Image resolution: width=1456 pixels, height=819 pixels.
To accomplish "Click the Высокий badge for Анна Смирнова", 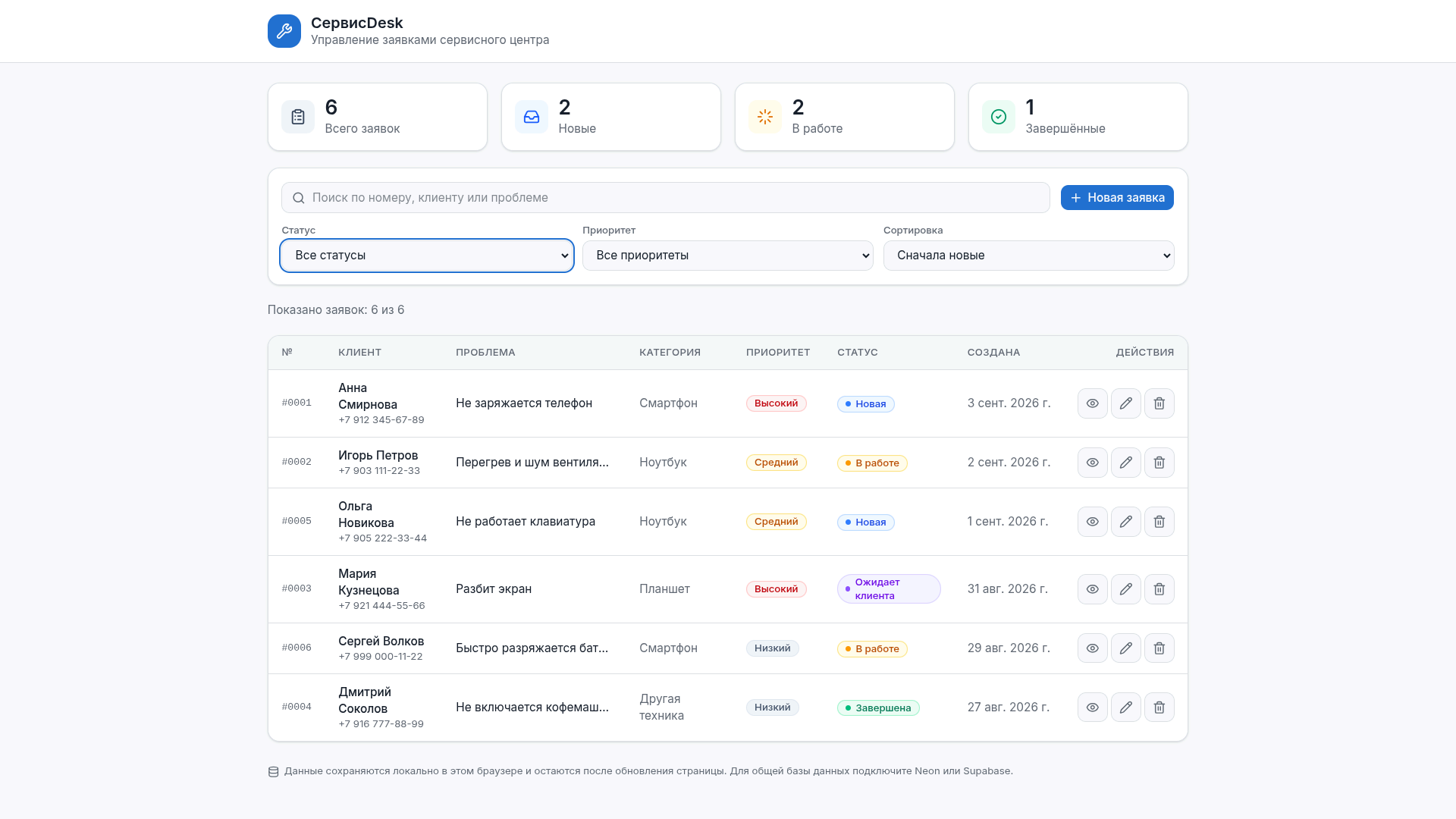I will coord(777,403).
